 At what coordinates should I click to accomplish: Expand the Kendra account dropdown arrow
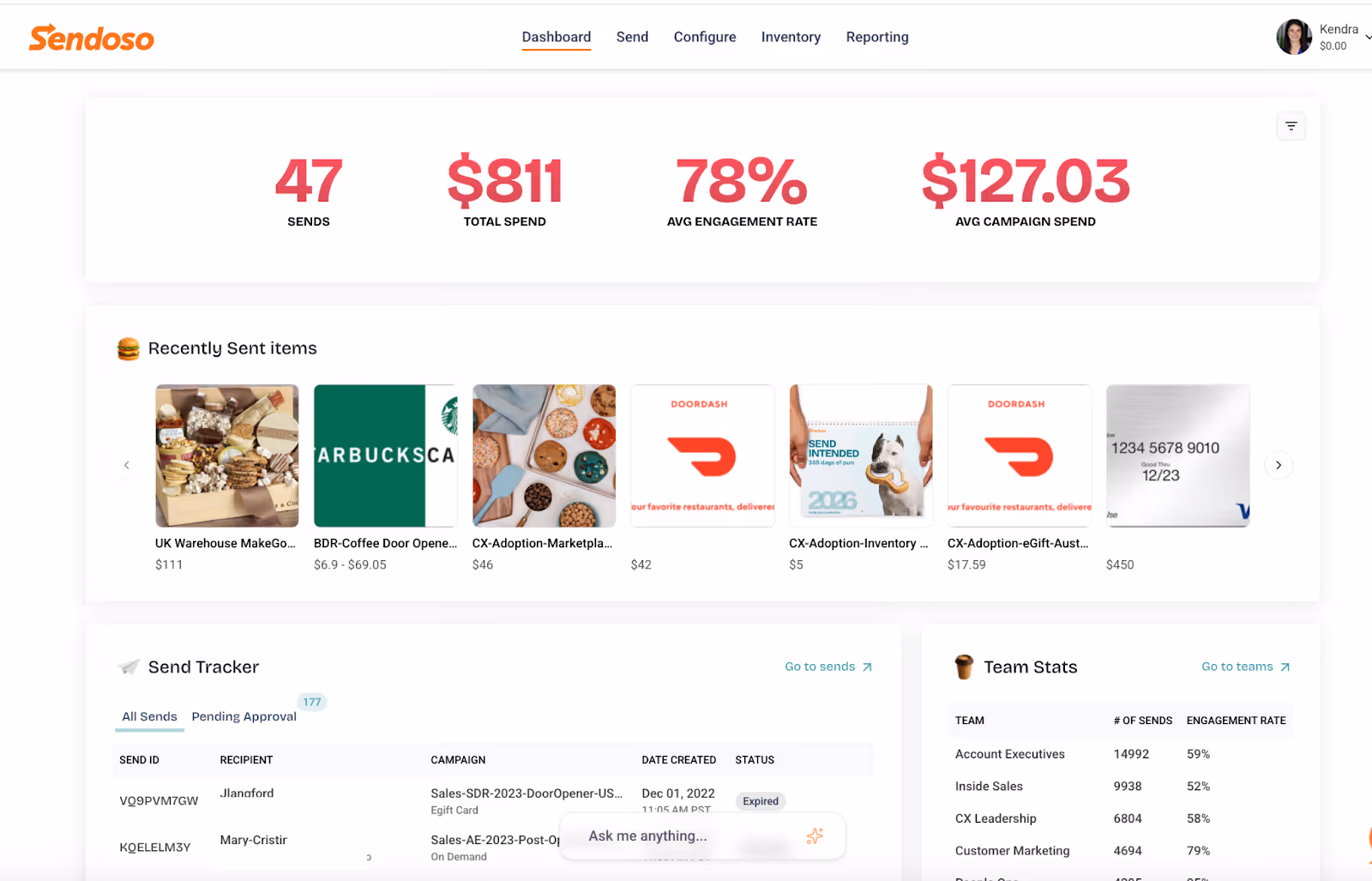point(1368,37)
